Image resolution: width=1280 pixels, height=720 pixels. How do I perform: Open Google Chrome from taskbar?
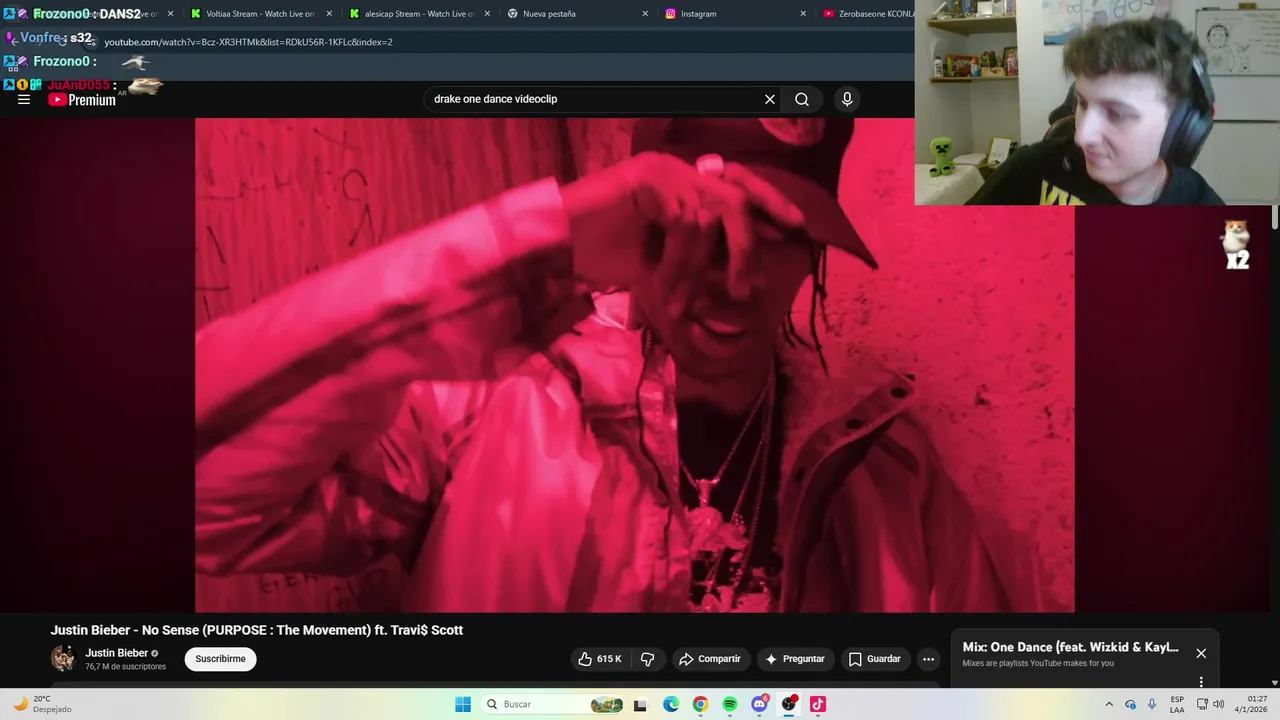[x=700, y=704]
